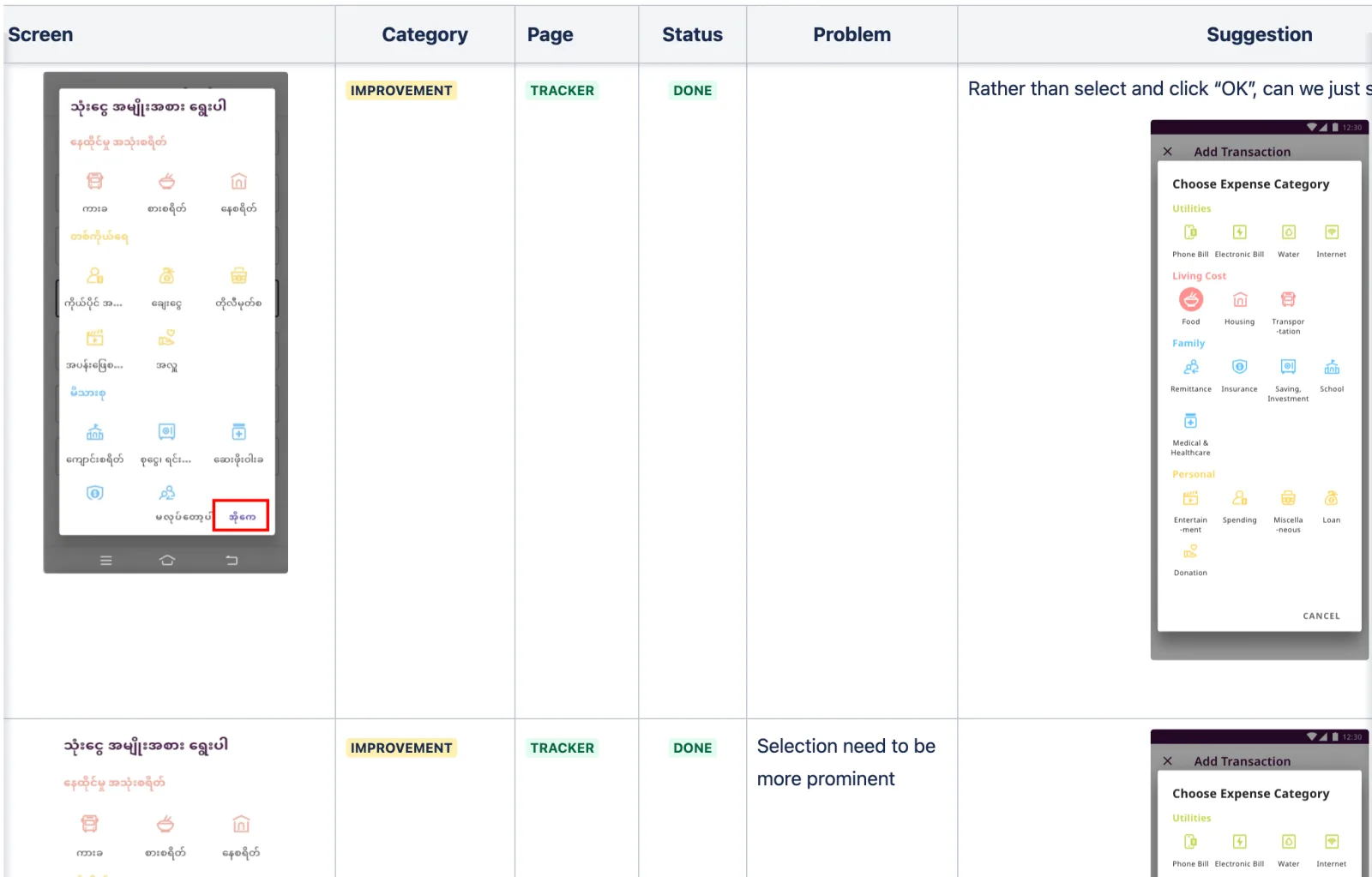Click the အိုကေ OK button in Burmese dialog
1372x877 pixels.
tap(241, 515)
